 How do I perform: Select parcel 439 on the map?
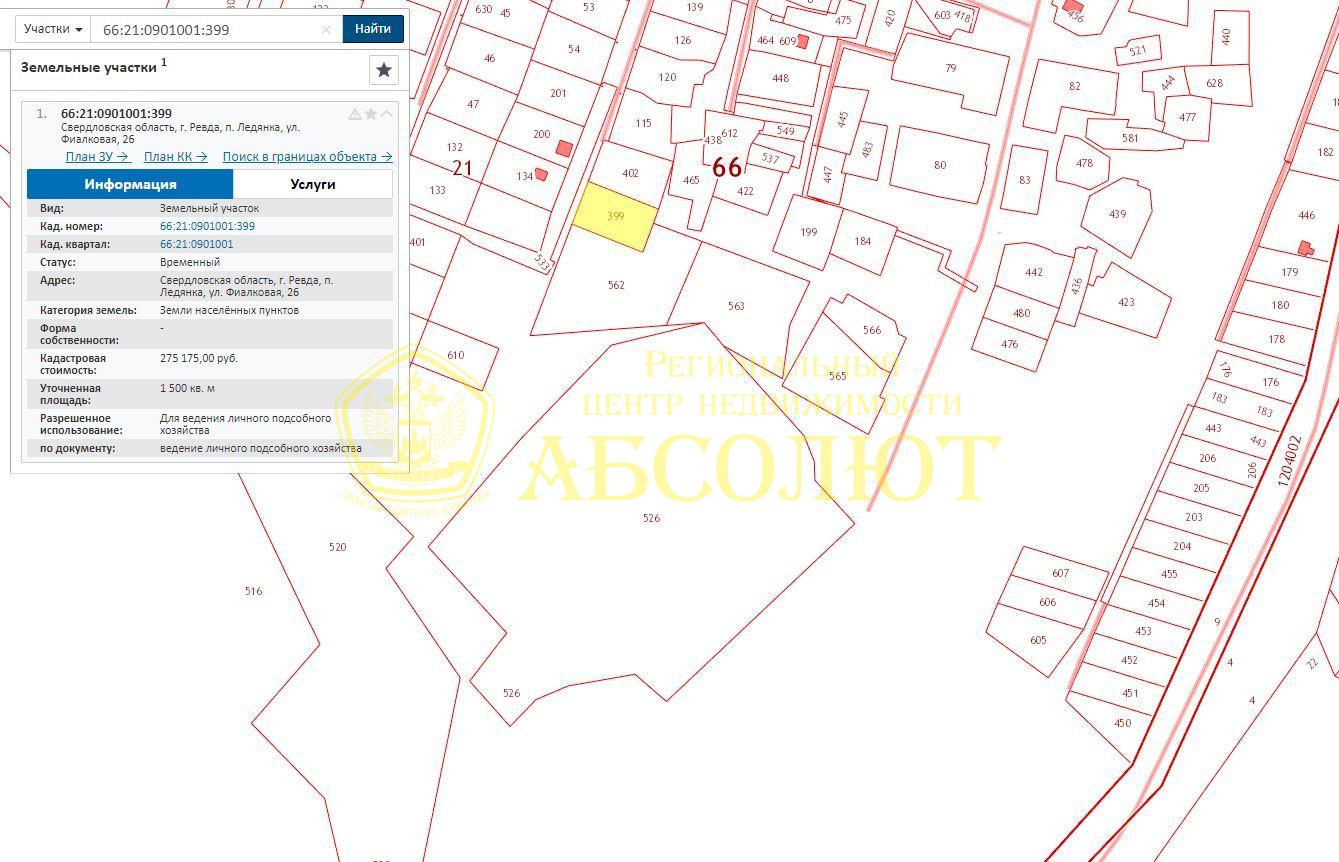click(x=1117, y=214)
